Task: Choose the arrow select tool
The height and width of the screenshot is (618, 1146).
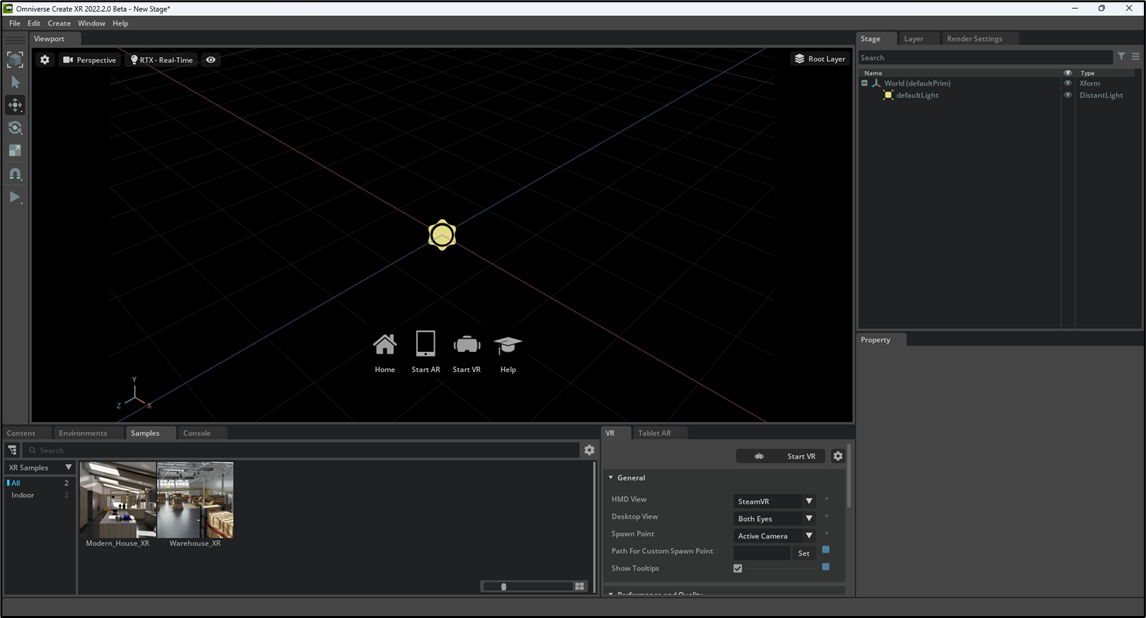Action: pos(15,83)
